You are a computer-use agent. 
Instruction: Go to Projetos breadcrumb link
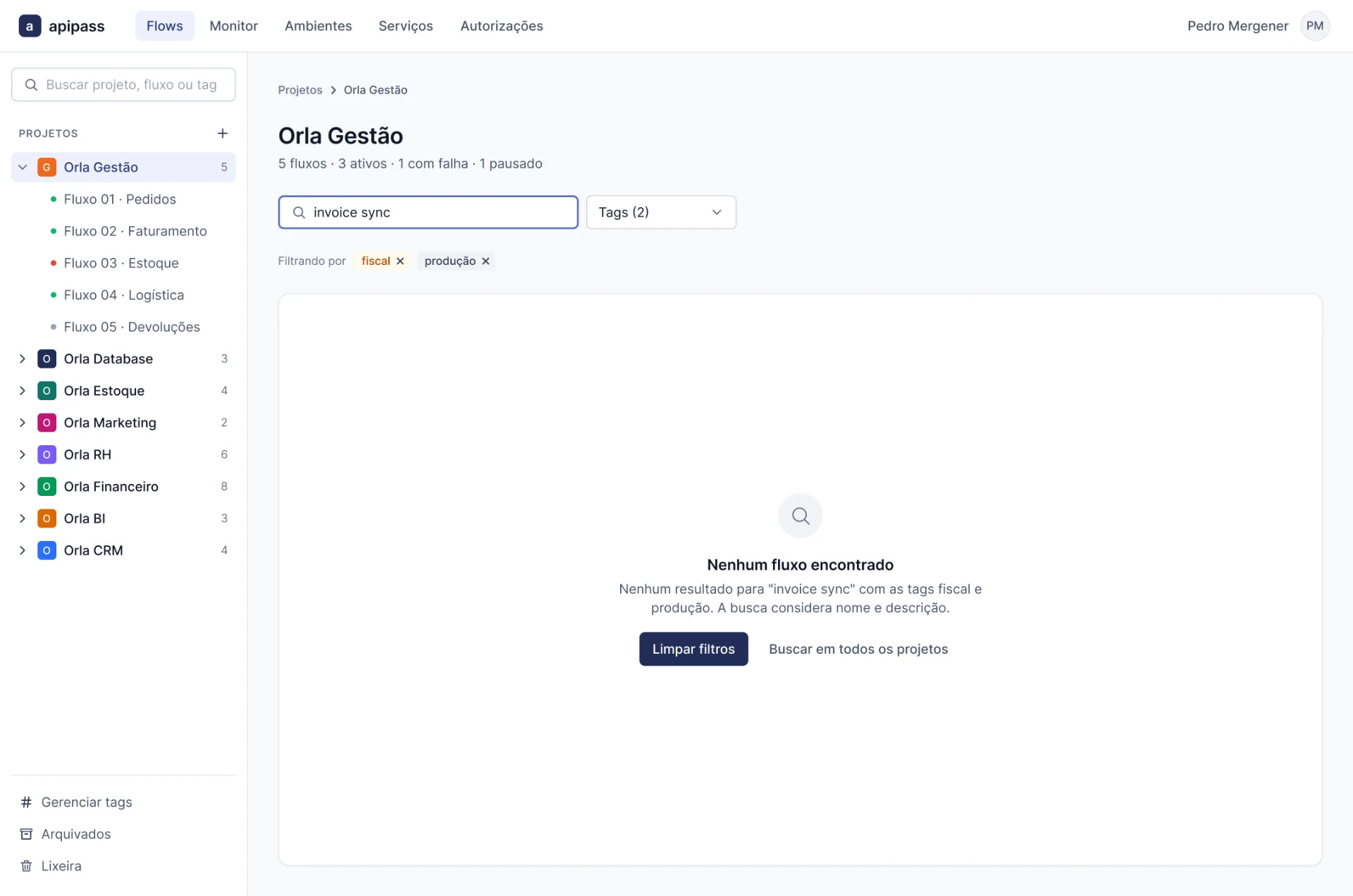click(299, 90)
